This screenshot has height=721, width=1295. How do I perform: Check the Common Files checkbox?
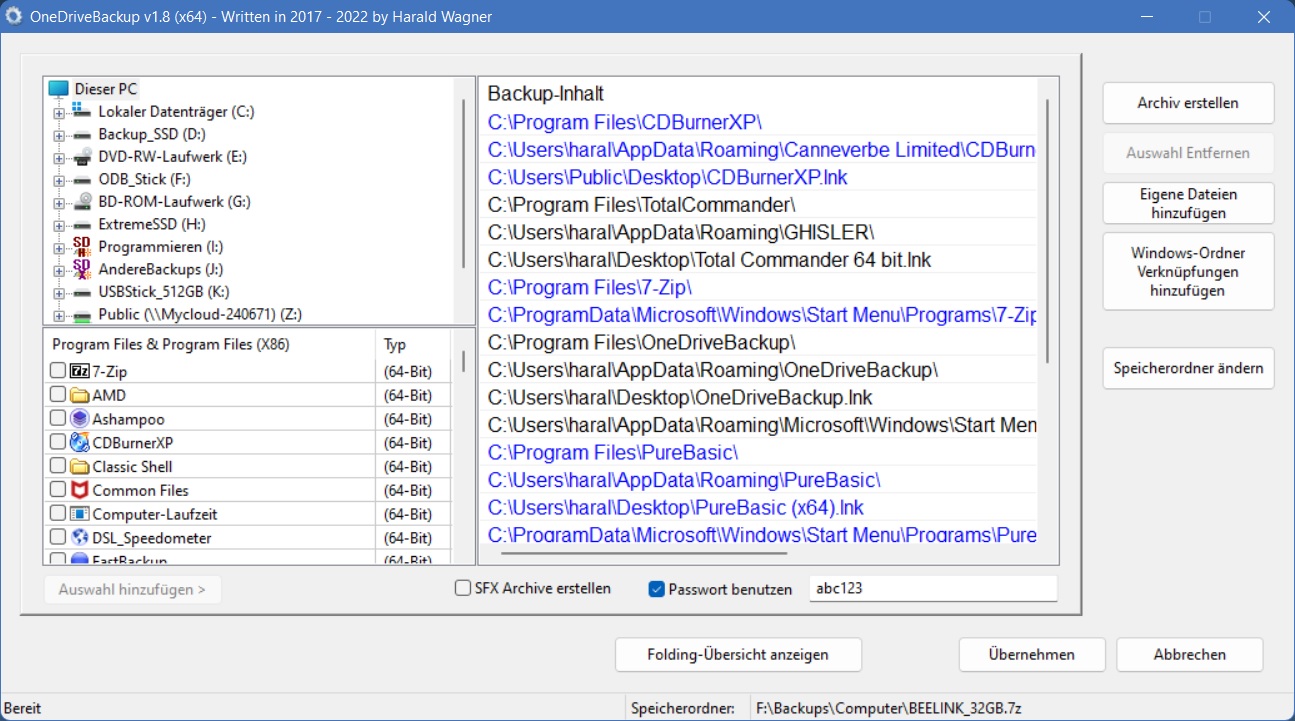pos(57,490)
